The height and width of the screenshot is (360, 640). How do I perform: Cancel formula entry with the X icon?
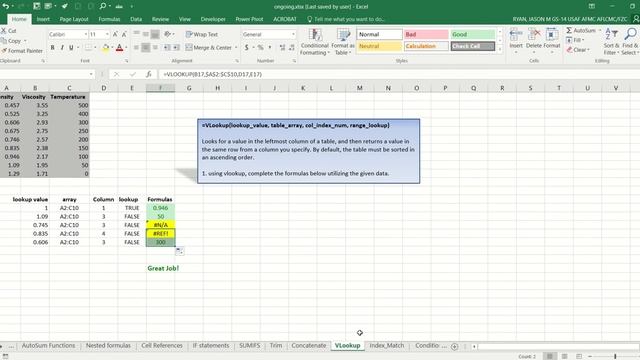(x=117, y=74)
